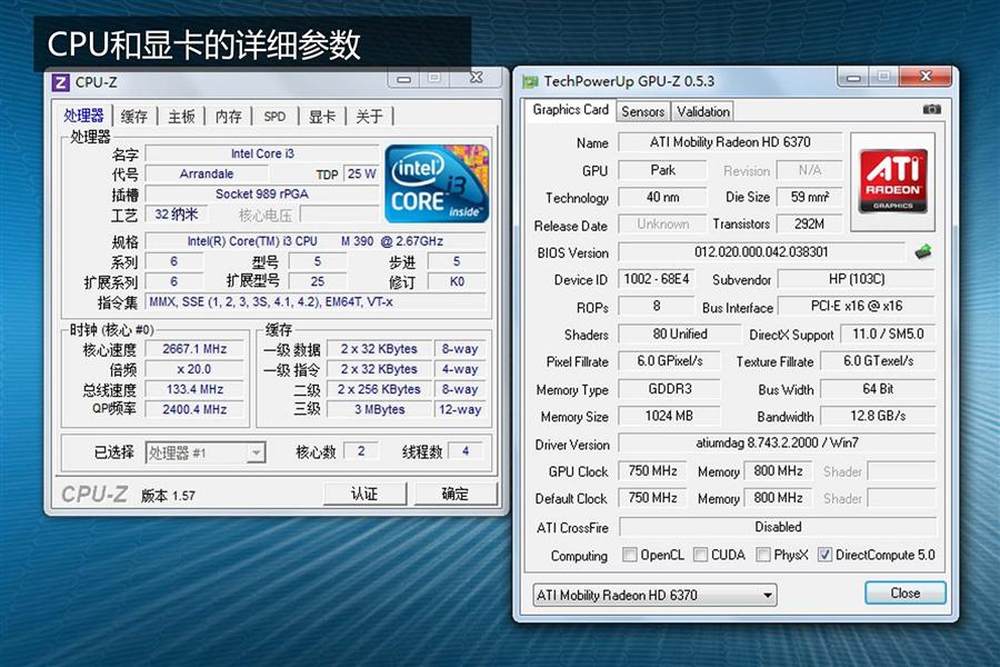Click the code name value Arrandale
Screen dimensions: 1000x667
(x=207, y=174)
